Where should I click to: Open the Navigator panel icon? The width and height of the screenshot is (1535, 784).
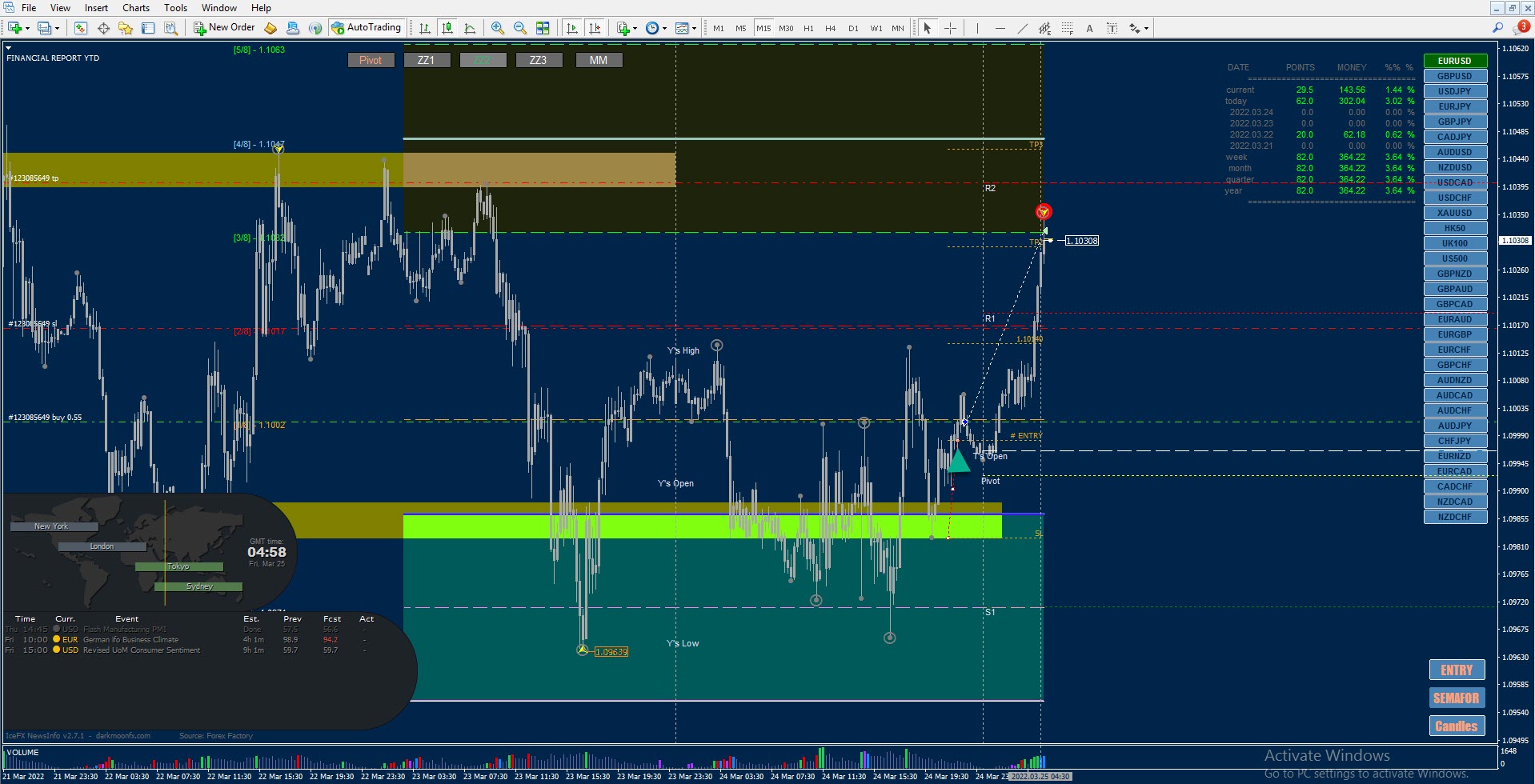pos(126,28)
